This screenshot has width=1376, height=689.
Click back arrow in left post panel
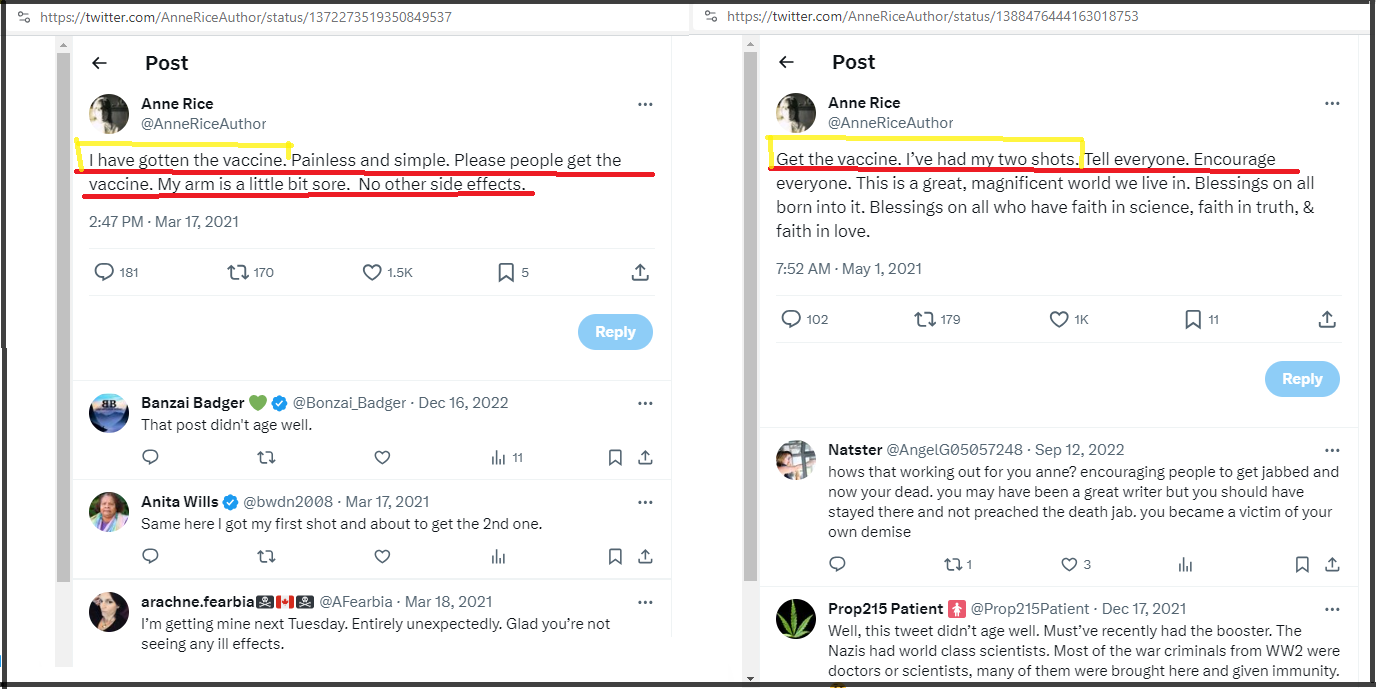tap(99, 63)
